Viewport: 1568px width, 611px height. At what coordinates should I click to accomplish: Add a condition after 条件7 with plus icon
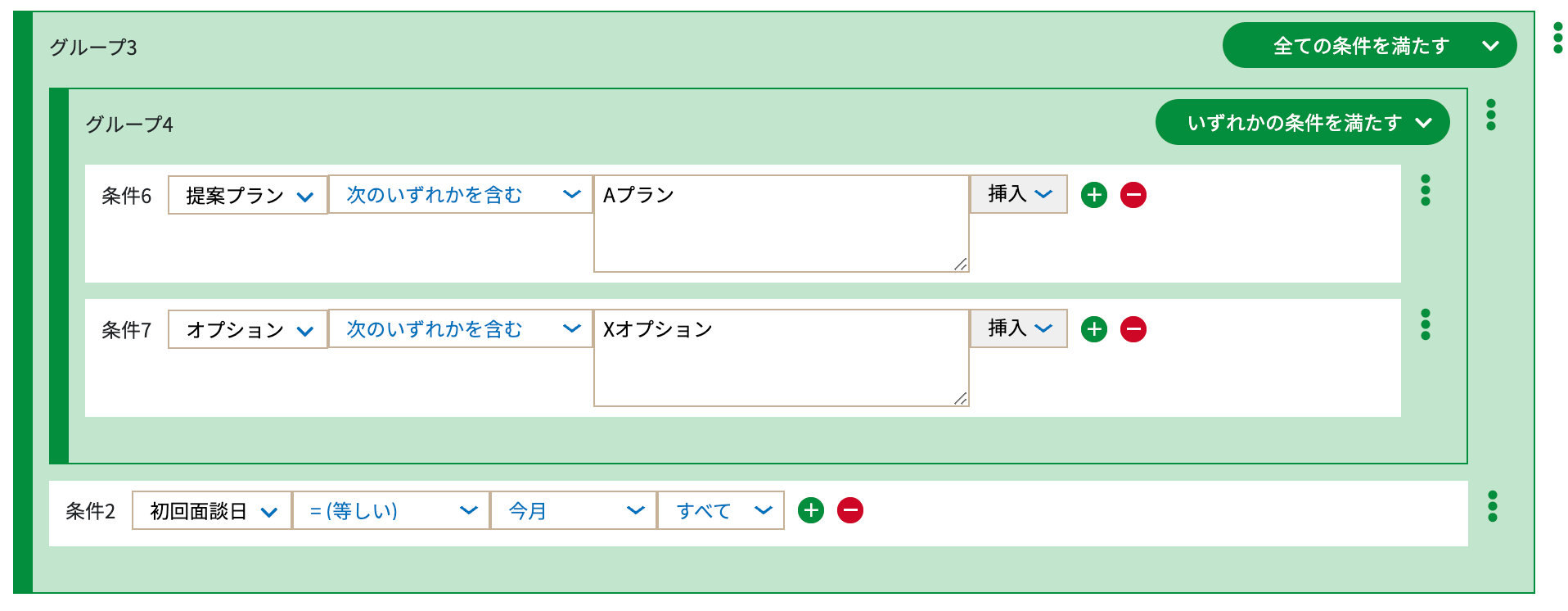tap(1093, 329)
